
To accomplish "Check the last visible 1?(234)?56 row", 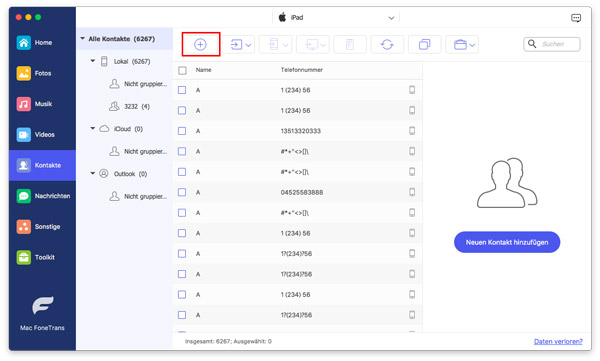I will (x=182, y=315).
